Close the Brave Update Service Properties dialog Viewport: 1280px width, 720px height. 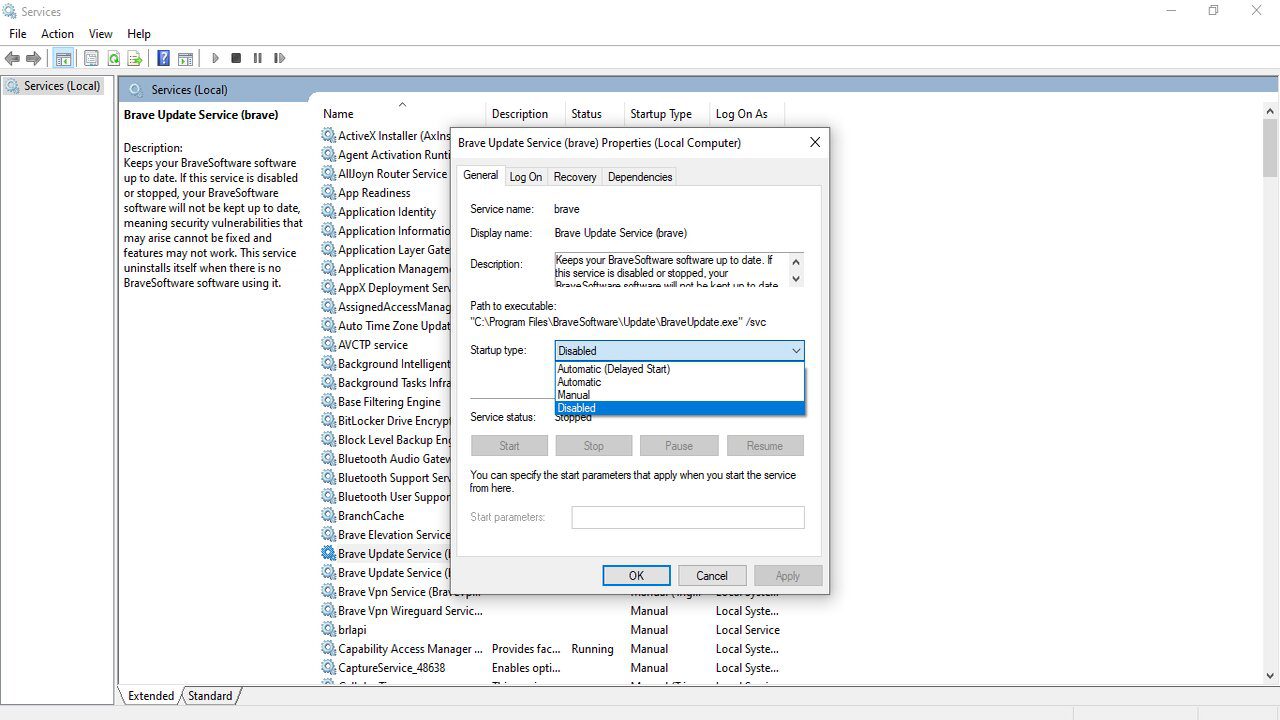tap(815, 142)
